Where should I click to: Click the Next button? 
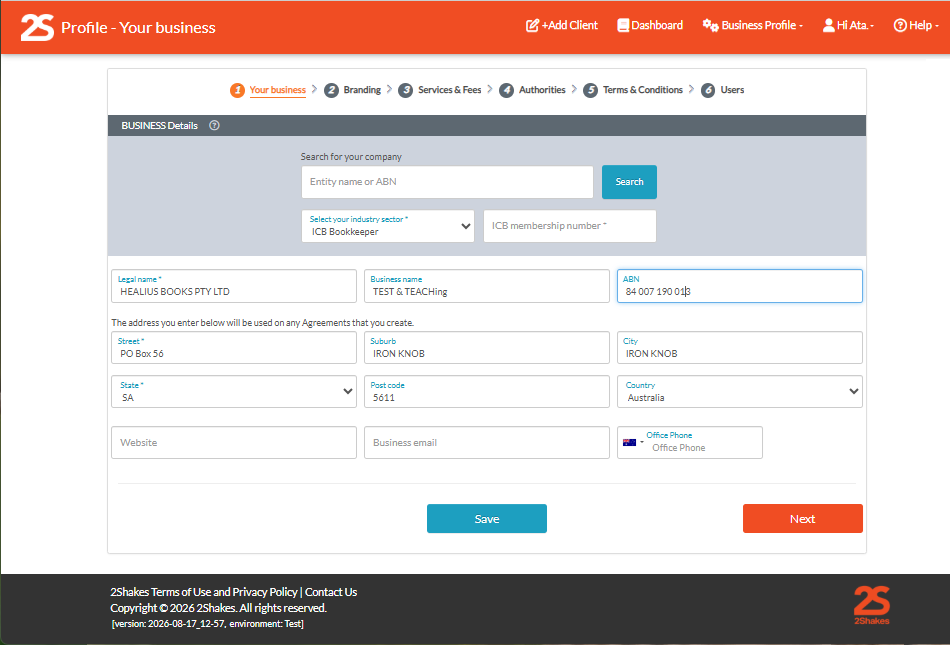(x=803, y=519)
